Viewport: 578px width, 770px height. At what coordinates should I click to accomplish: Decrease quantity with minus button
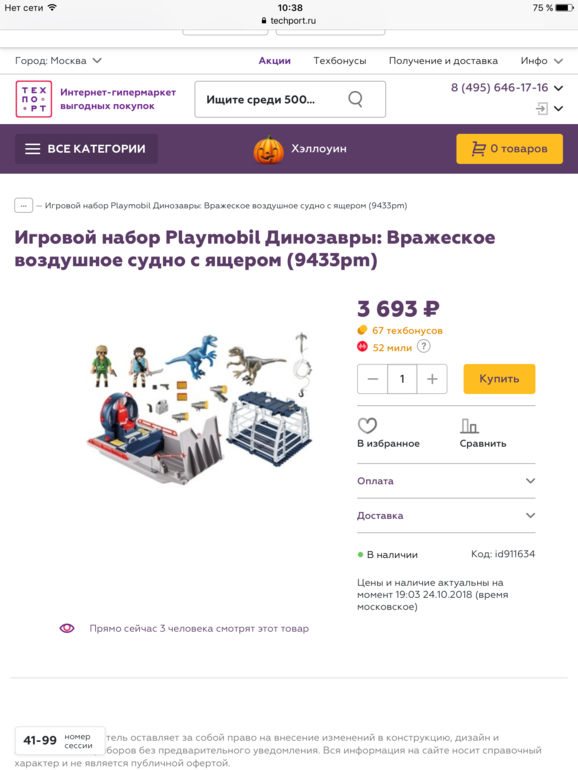pyautogui.click(x=372, y=379)
